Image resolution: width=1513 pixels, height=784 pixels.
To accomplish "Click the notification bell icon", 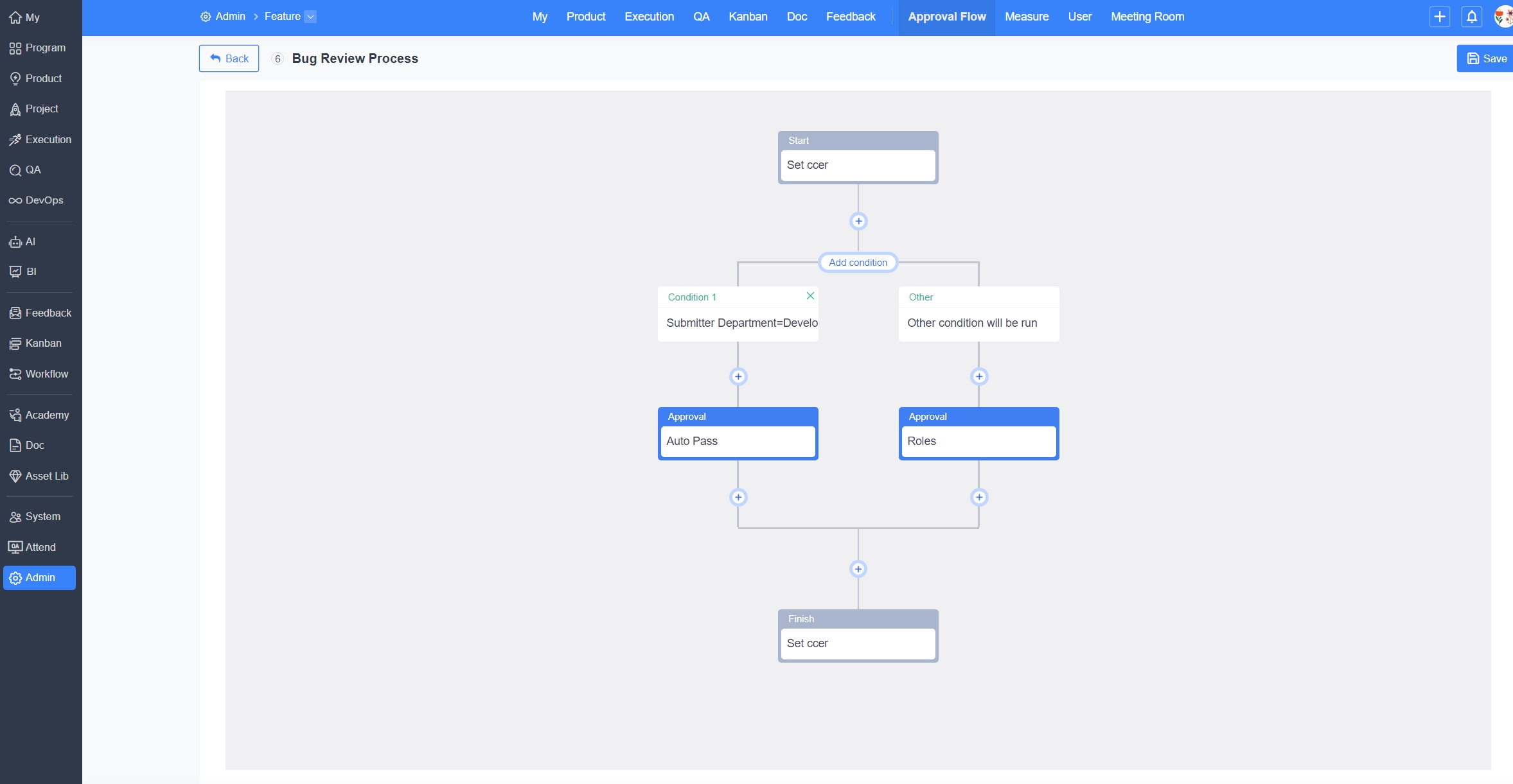I will tap(1471, 17).
